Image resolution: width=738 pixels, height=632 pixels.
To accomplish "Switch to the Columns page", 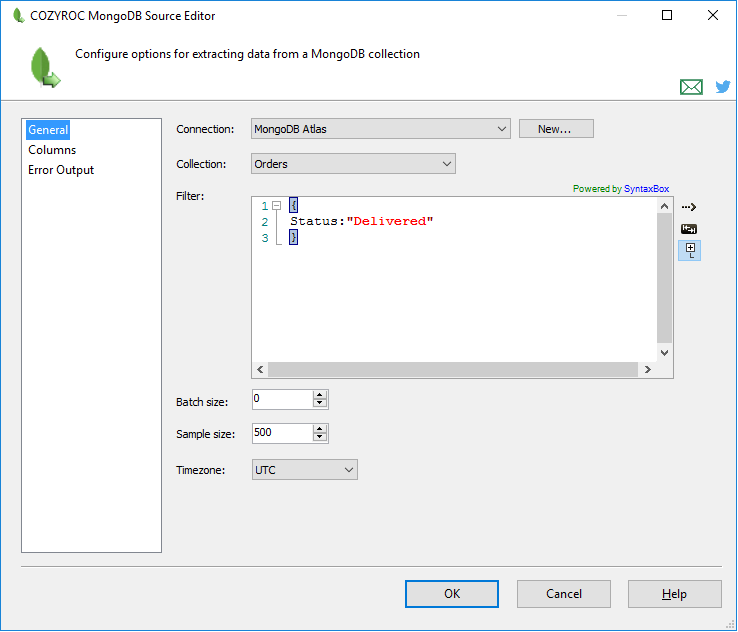I will tap(52, 150).
